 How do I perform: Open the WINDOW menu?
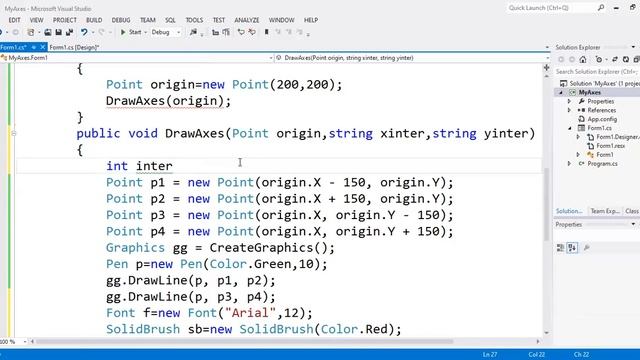pyautogui.click(x=281, y=20)
